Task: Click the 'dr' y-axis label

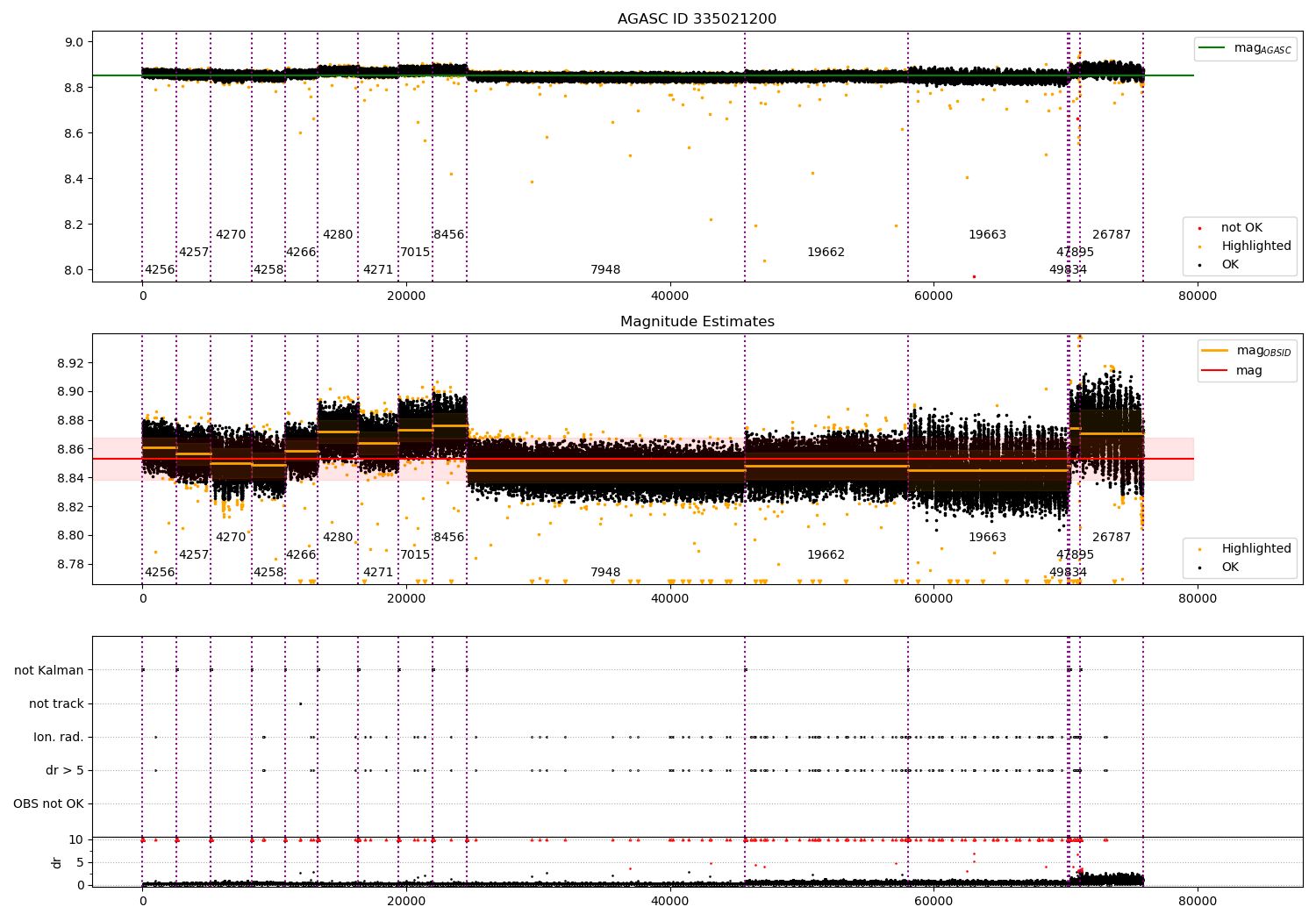Action: coord(57,862)
